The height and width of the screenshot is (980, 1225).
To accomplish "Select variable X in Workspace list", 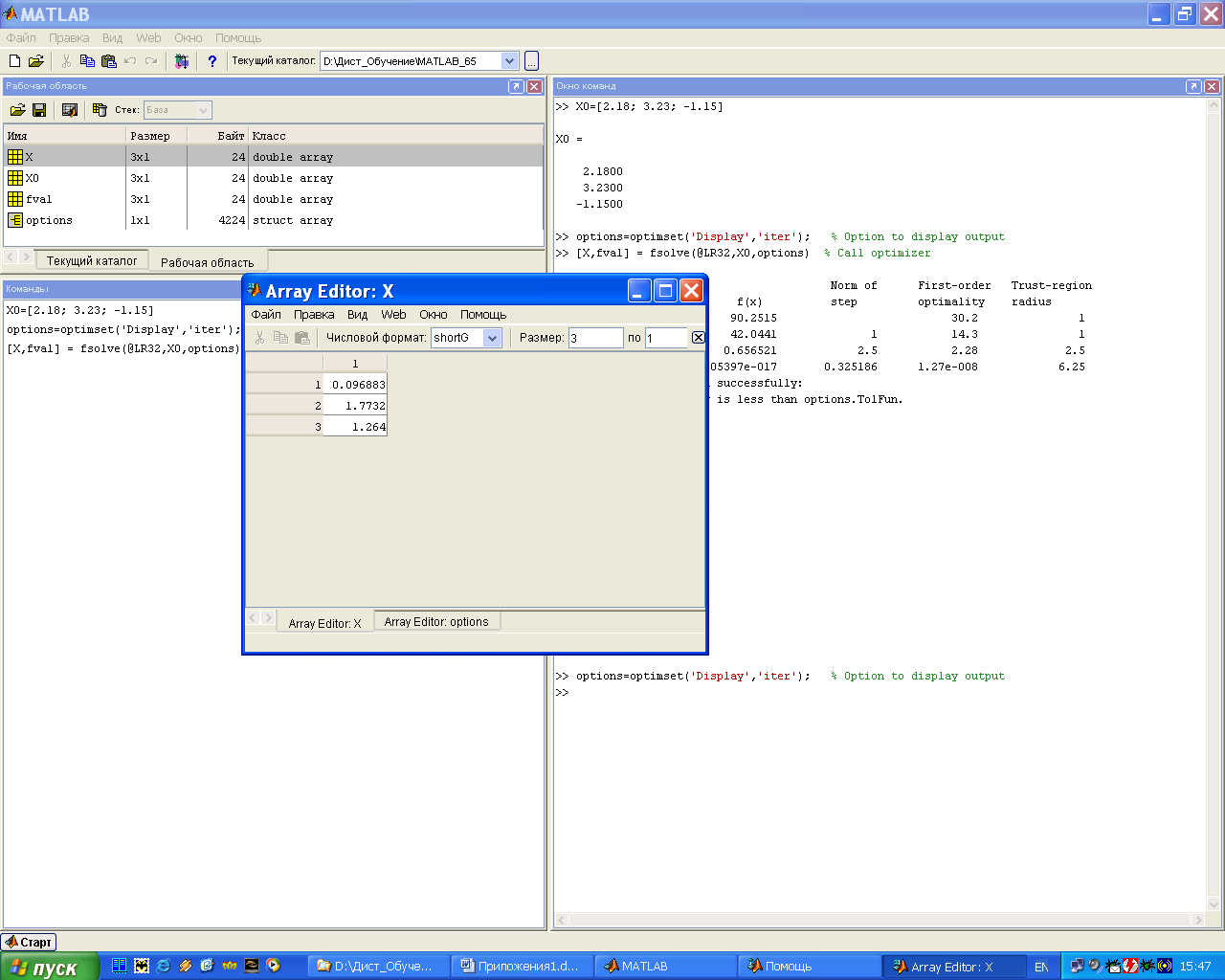I will pos(273,157).
